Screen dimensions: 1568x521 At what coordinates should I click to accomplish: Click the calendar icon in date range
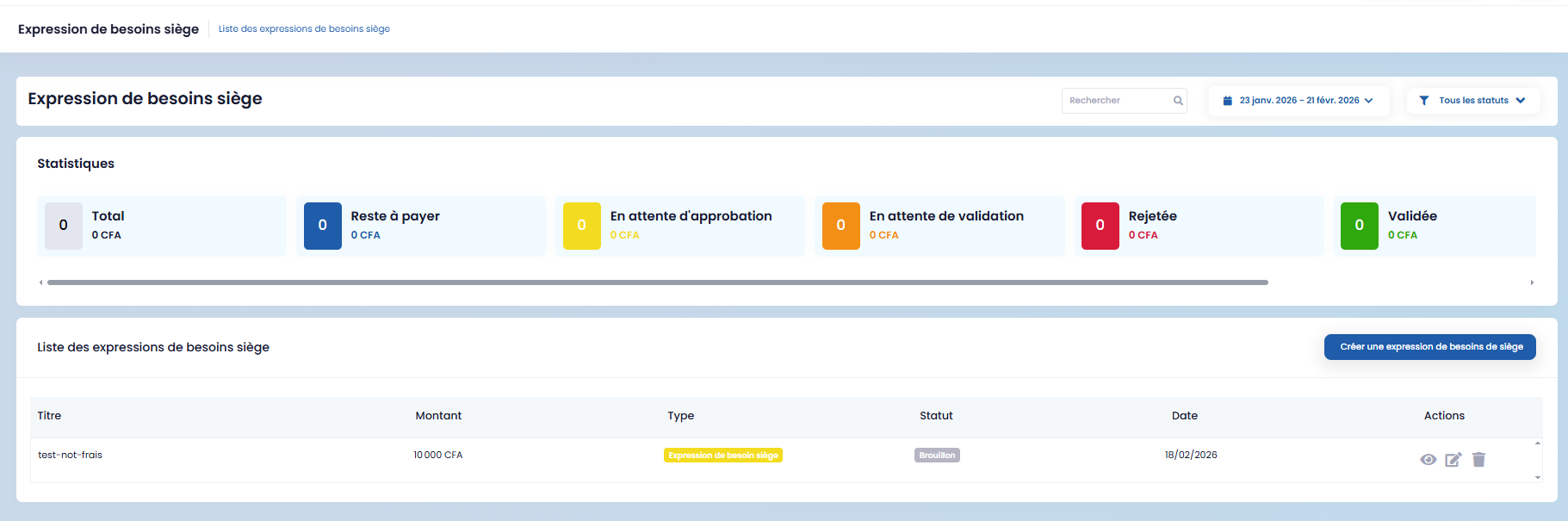pos(1227,101)
